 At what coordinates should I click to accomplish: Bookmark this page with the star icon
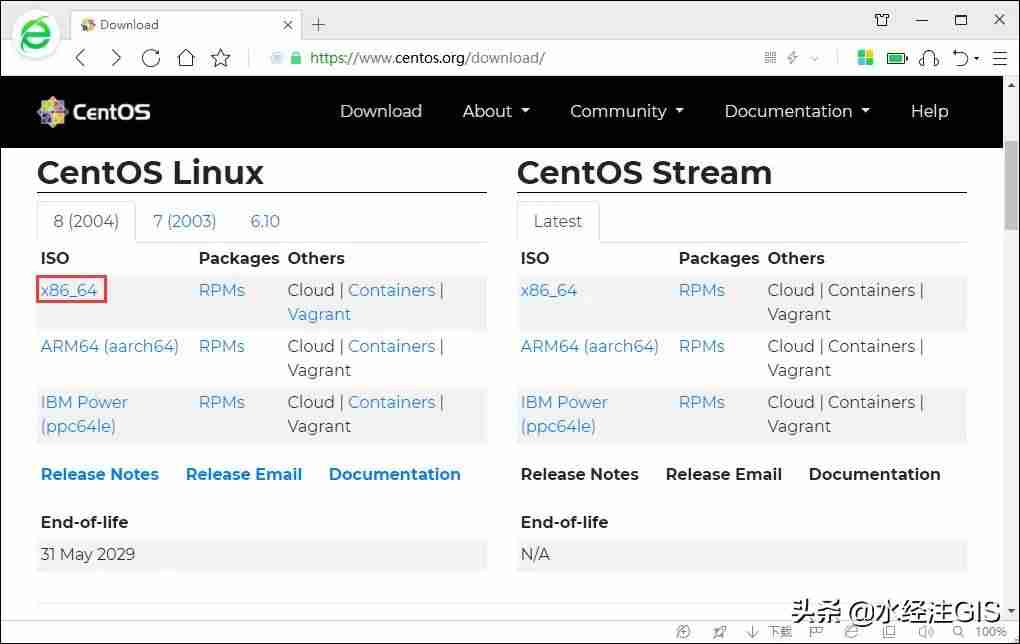[221, 58]
